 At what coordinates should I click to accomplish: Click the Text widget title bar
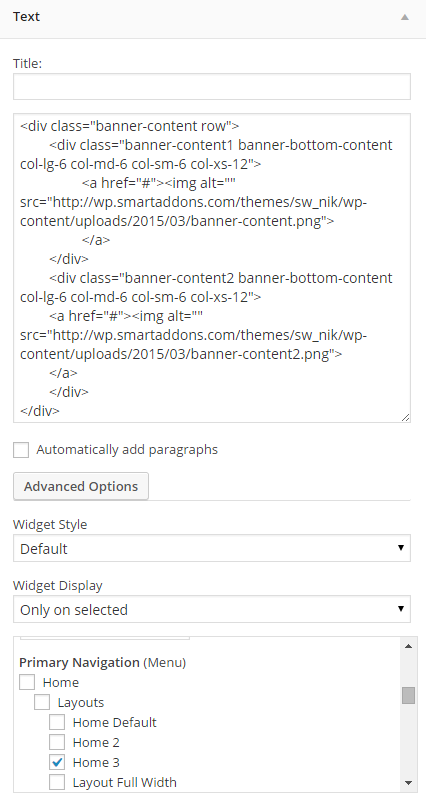click(213, 19)
